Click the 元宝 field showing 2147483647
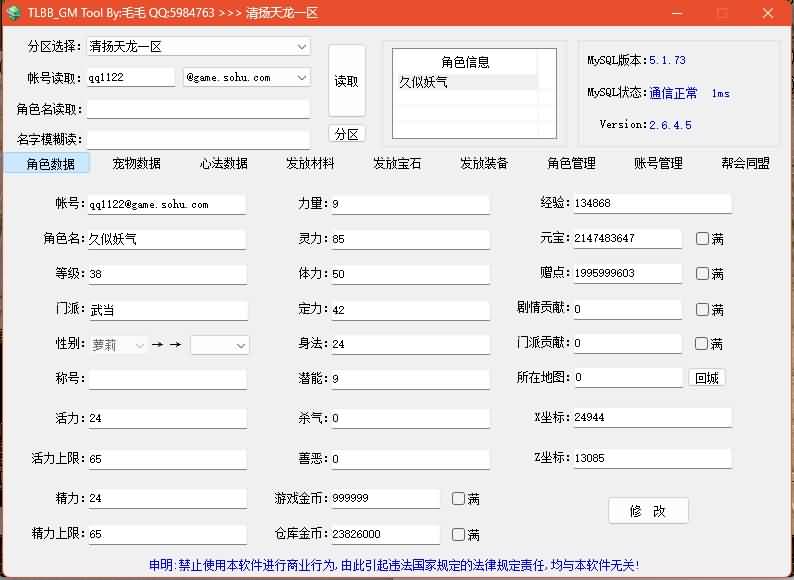The height and width of the screenshot is (580, 794). (x=627, y=238)
